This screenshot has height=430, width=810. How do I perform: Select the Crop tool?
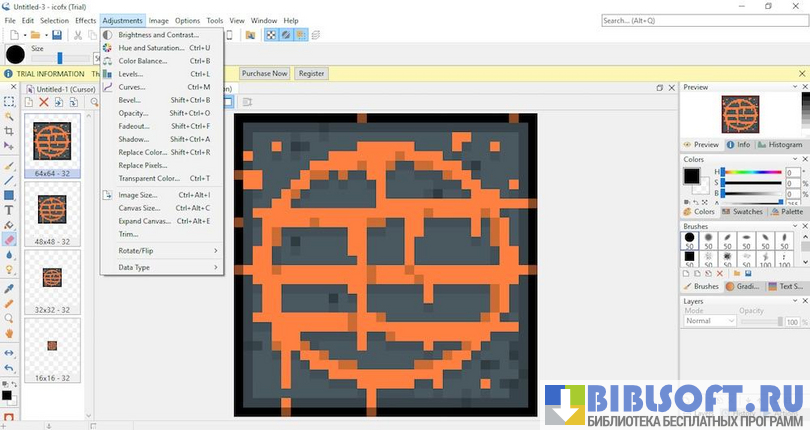point(9,131)
